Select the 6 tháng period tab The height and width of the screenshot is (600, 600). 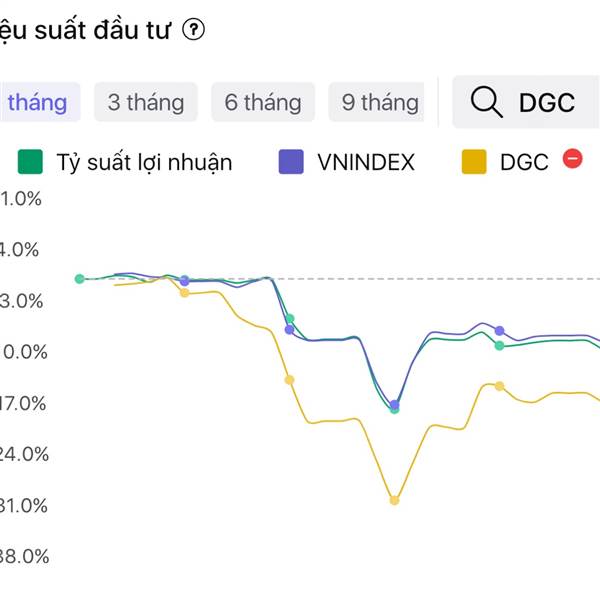point(263,102)
